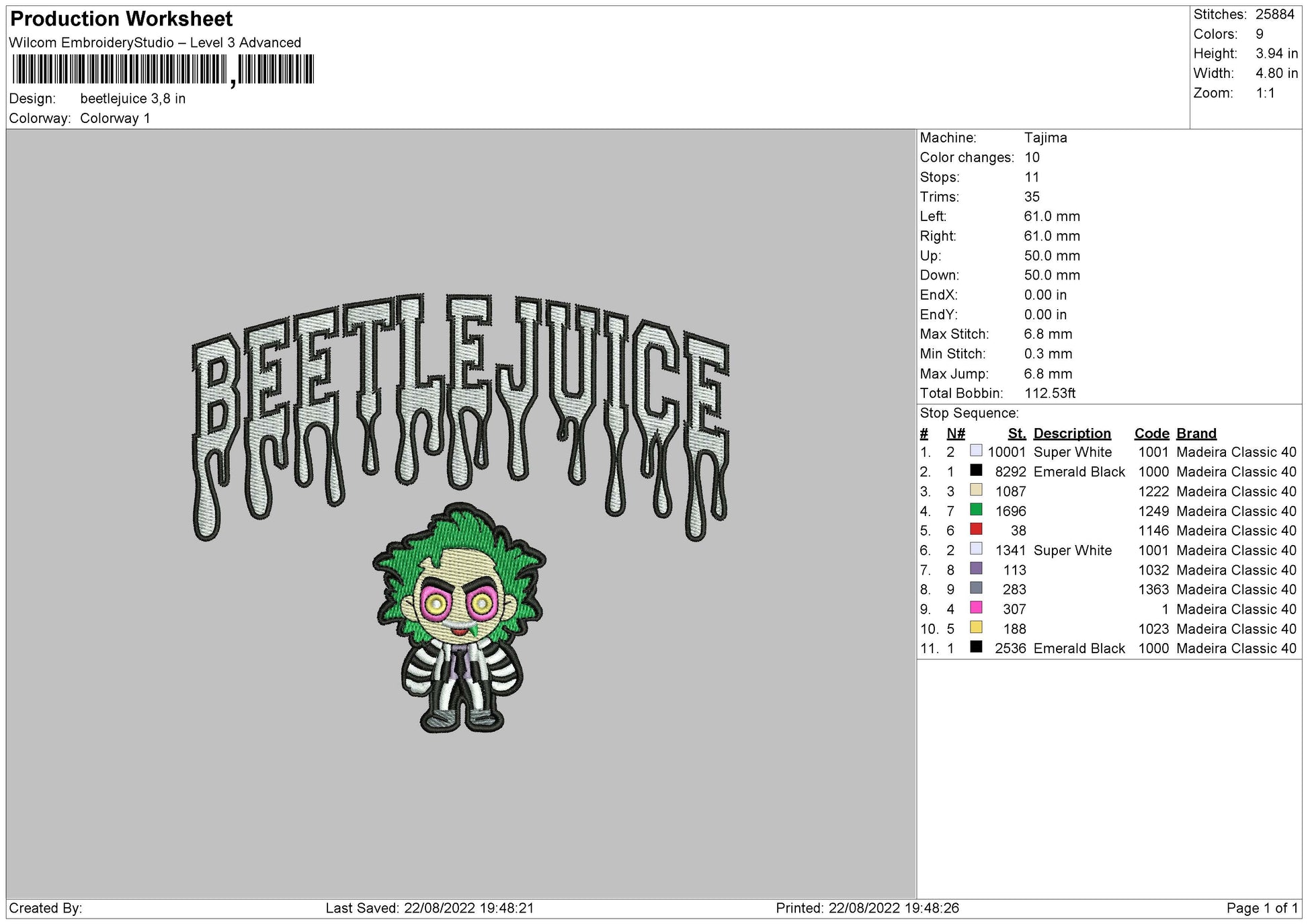Click the "Production Worksheet" title
Screen dimensions: 1308x924
click(122, 19)
